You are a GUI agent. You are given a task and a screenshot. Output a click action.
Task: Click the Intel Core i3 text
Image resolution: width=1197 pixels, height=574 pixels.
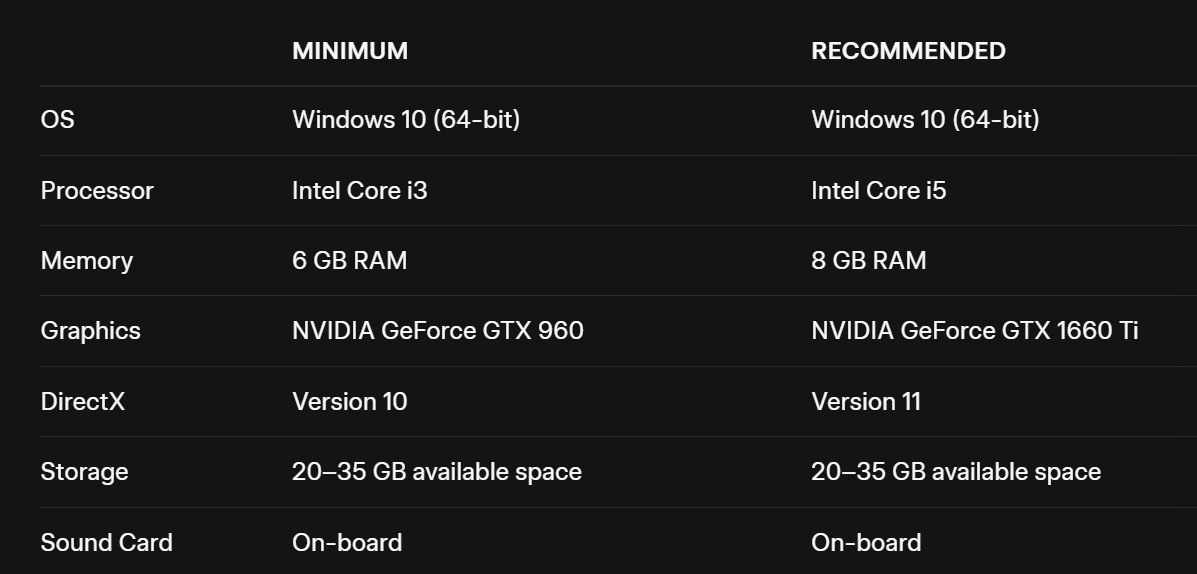click(x=360, y=191)
